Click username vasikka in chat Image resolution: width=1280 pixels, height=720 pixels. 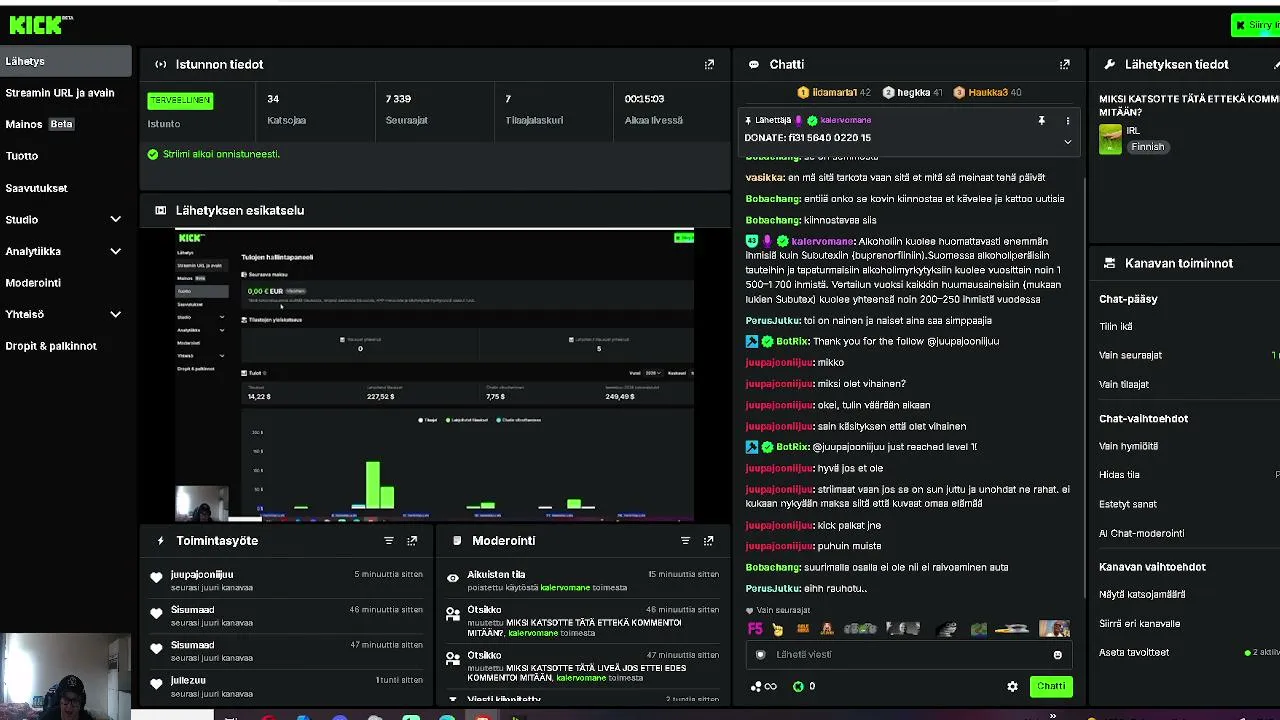[x=764, y=177]
